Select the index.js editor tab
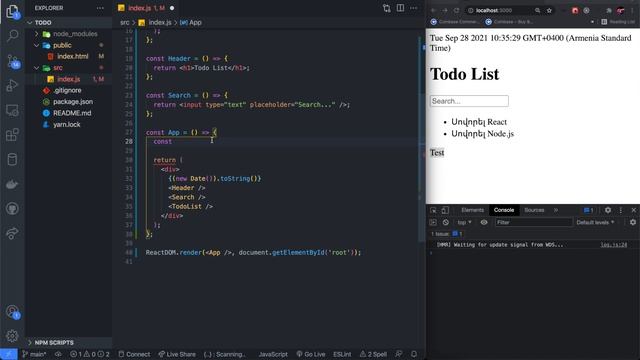The width and height of the screenshot is (640, 360). coord(146,8)
